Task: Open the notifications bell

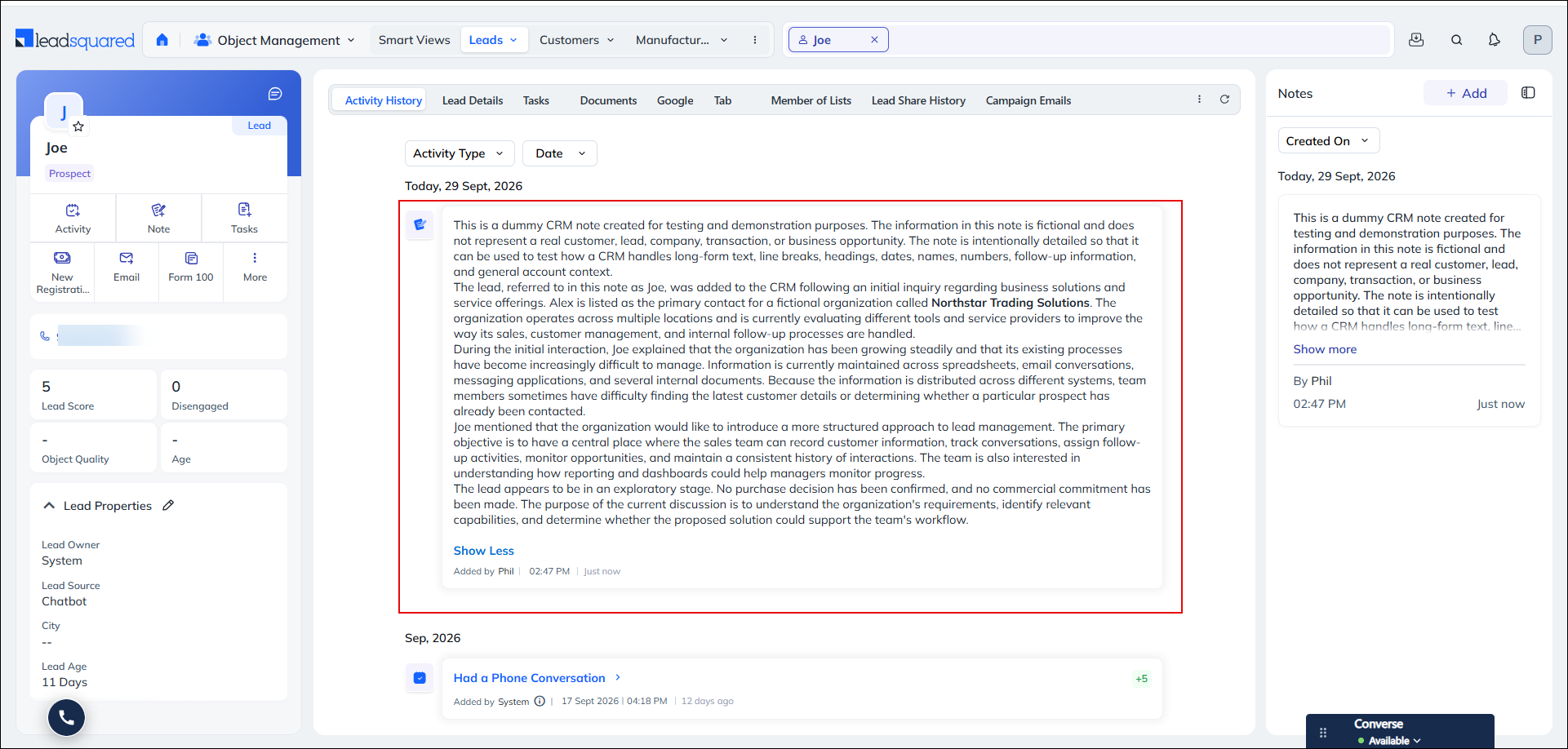Action: click(1494, 40)
